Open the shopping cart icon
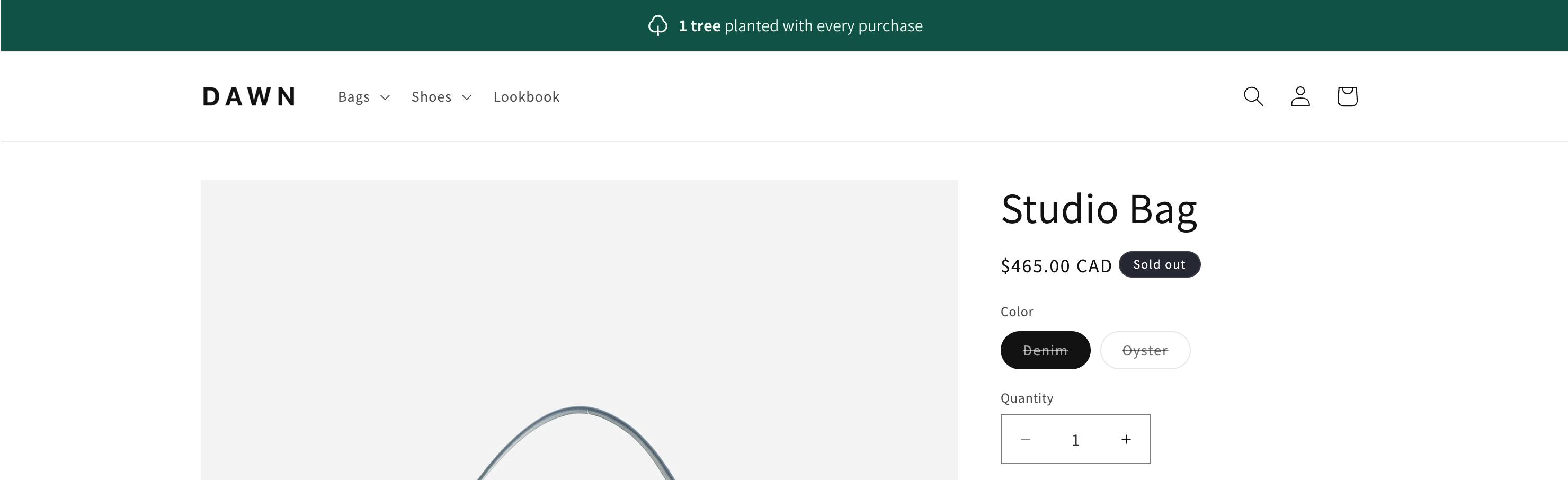 tap(1347, 96)
